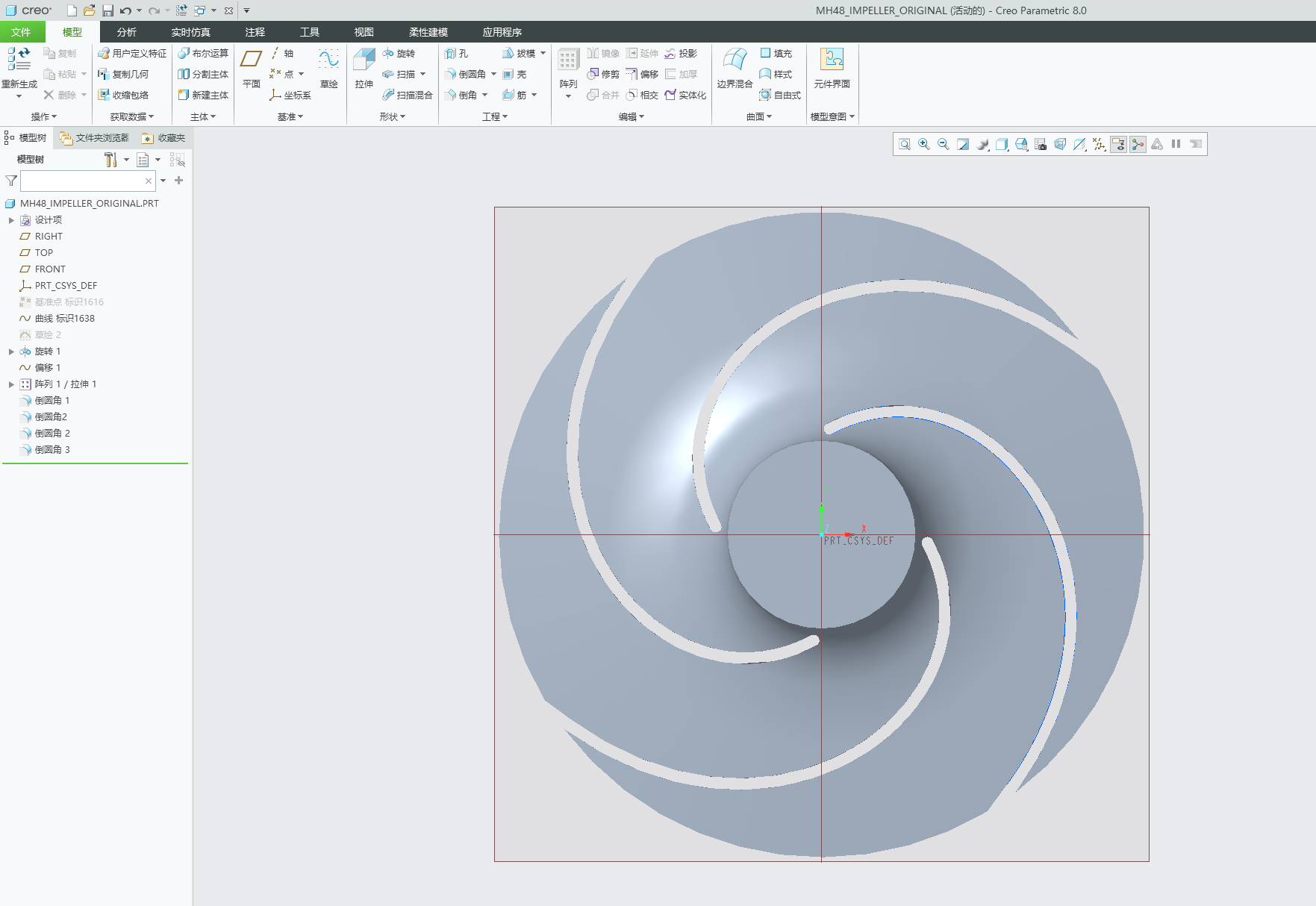Toggle annotation display in view toolbar
1316x906 pixels.
coord(1118,145)
